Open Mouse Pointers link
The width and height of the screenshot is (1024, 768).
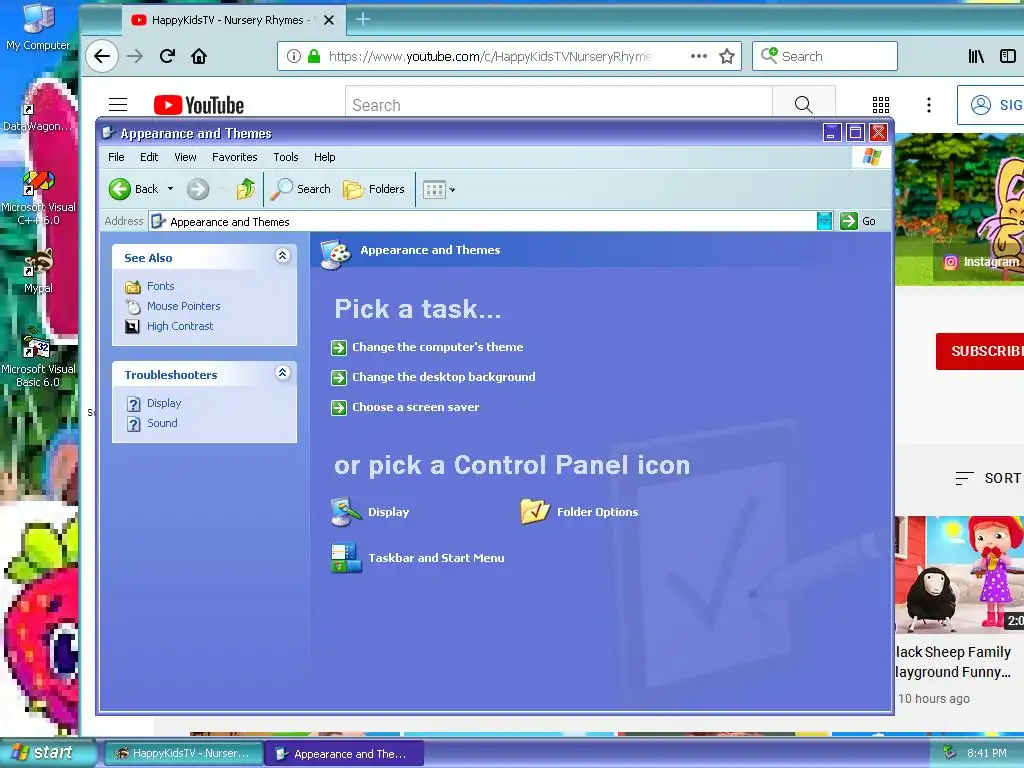pos(184,306)
